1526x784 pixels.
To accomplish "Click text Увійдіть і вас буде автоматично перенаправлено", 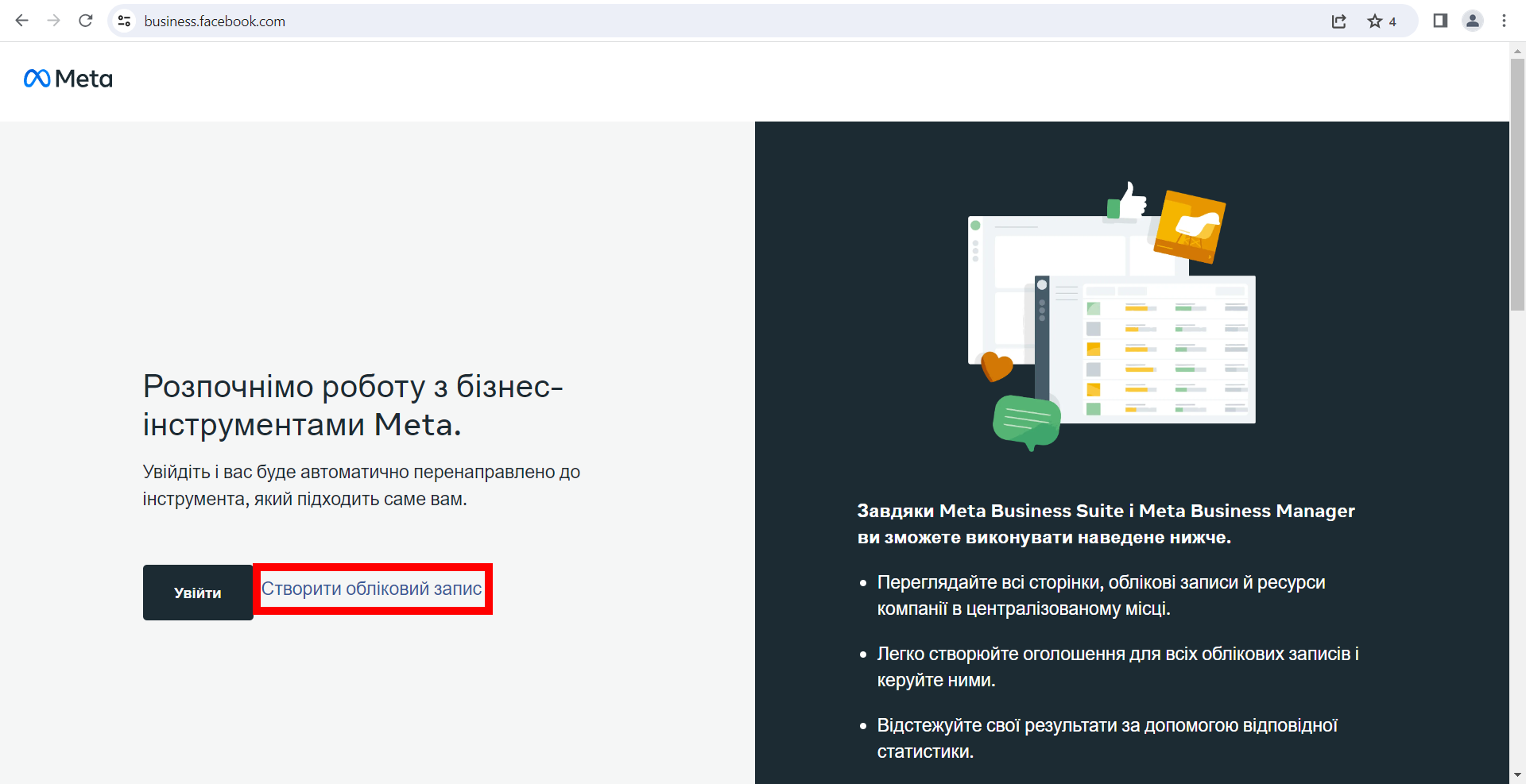I will point(362,485).
